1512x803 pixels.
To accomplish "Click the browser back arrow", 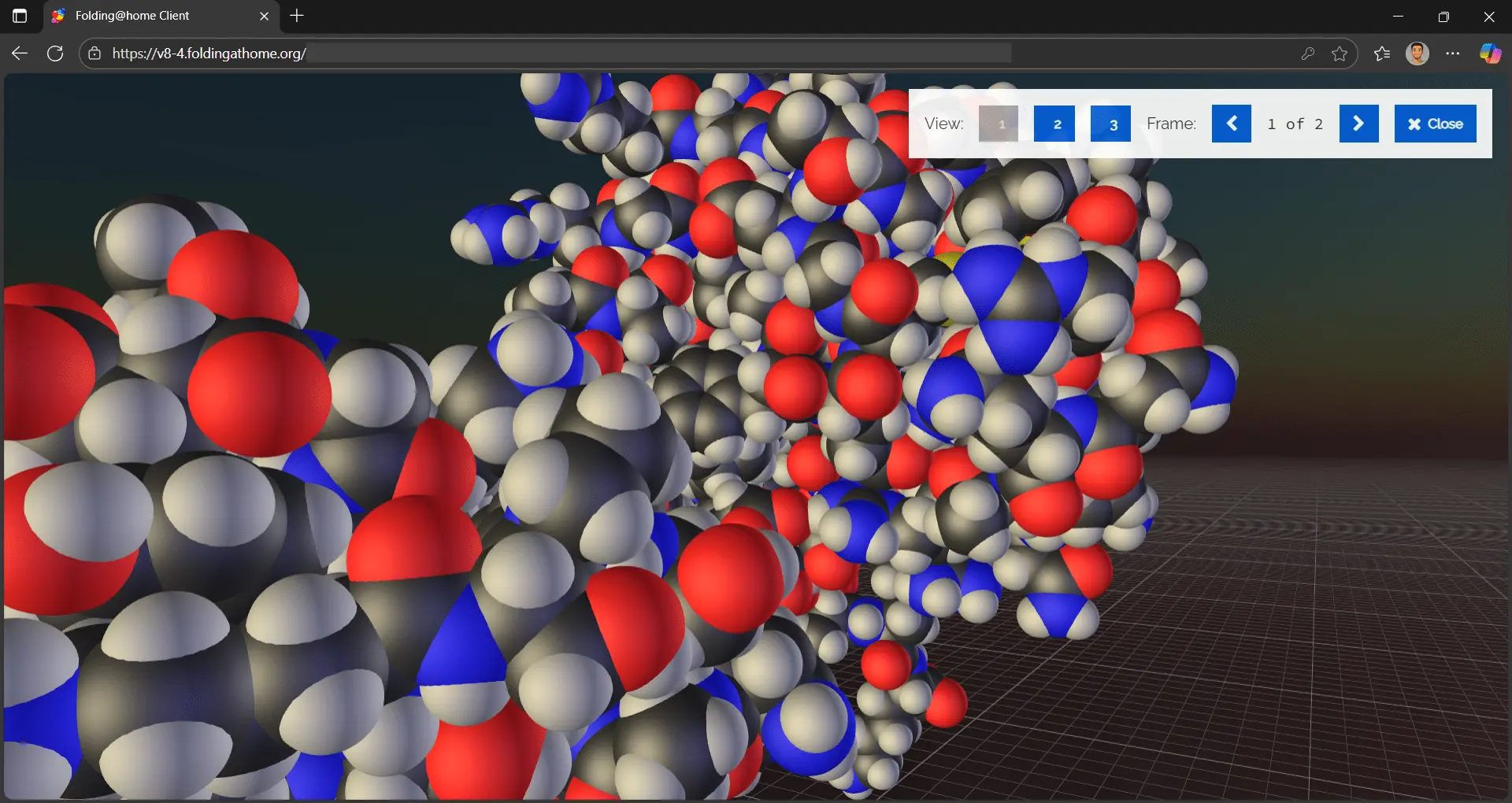I will [20, 54].
